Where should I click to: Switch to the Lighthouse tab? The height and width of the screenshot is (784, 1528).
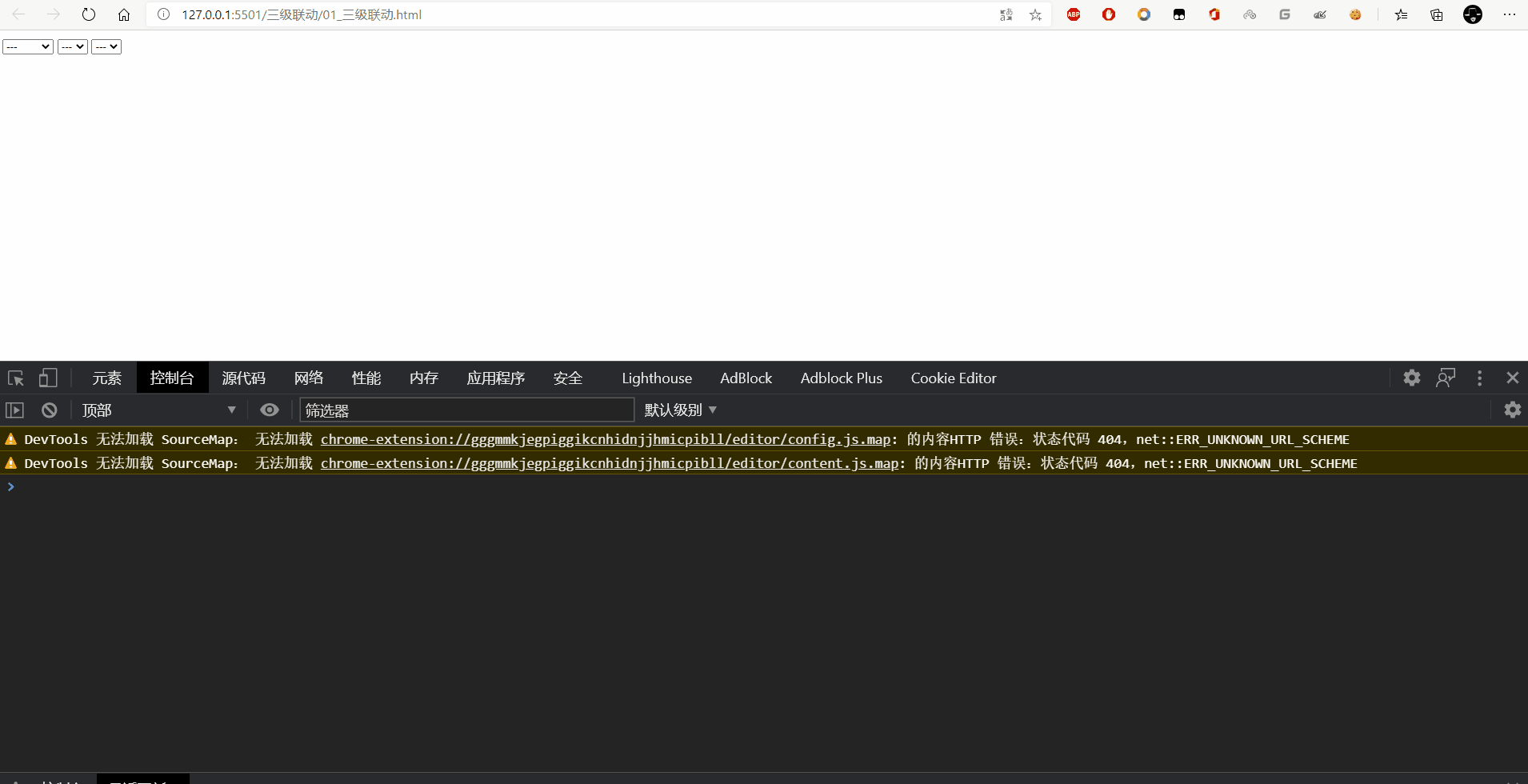[x=657, y=378]
